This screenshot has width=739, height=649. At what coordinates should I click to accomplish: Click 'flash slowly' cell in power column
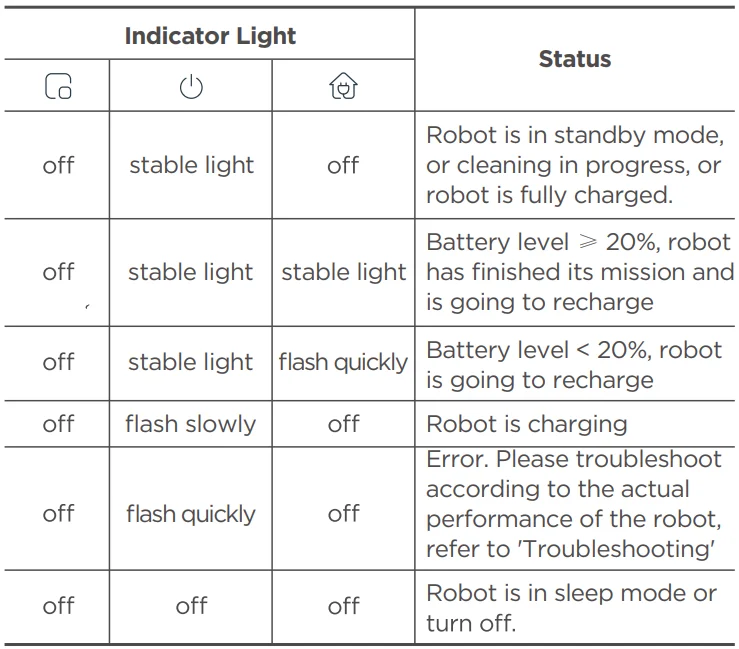click(x=190, y=424)
